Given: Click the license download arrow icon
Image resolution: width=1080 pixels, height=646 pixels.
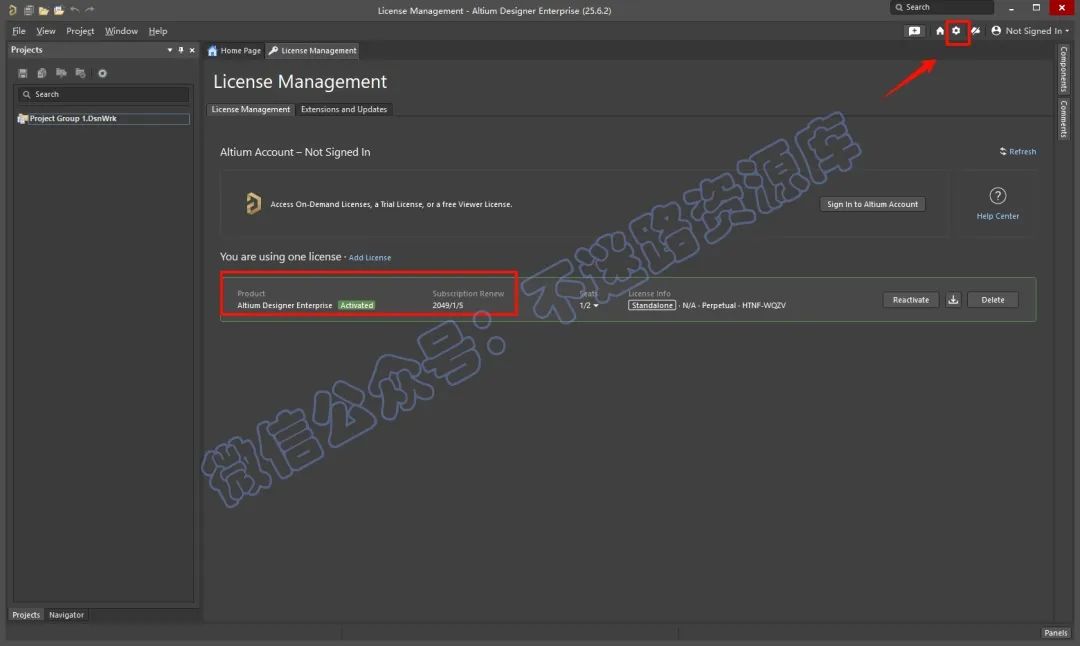Looking at the screenshot, I should point(953,300).
